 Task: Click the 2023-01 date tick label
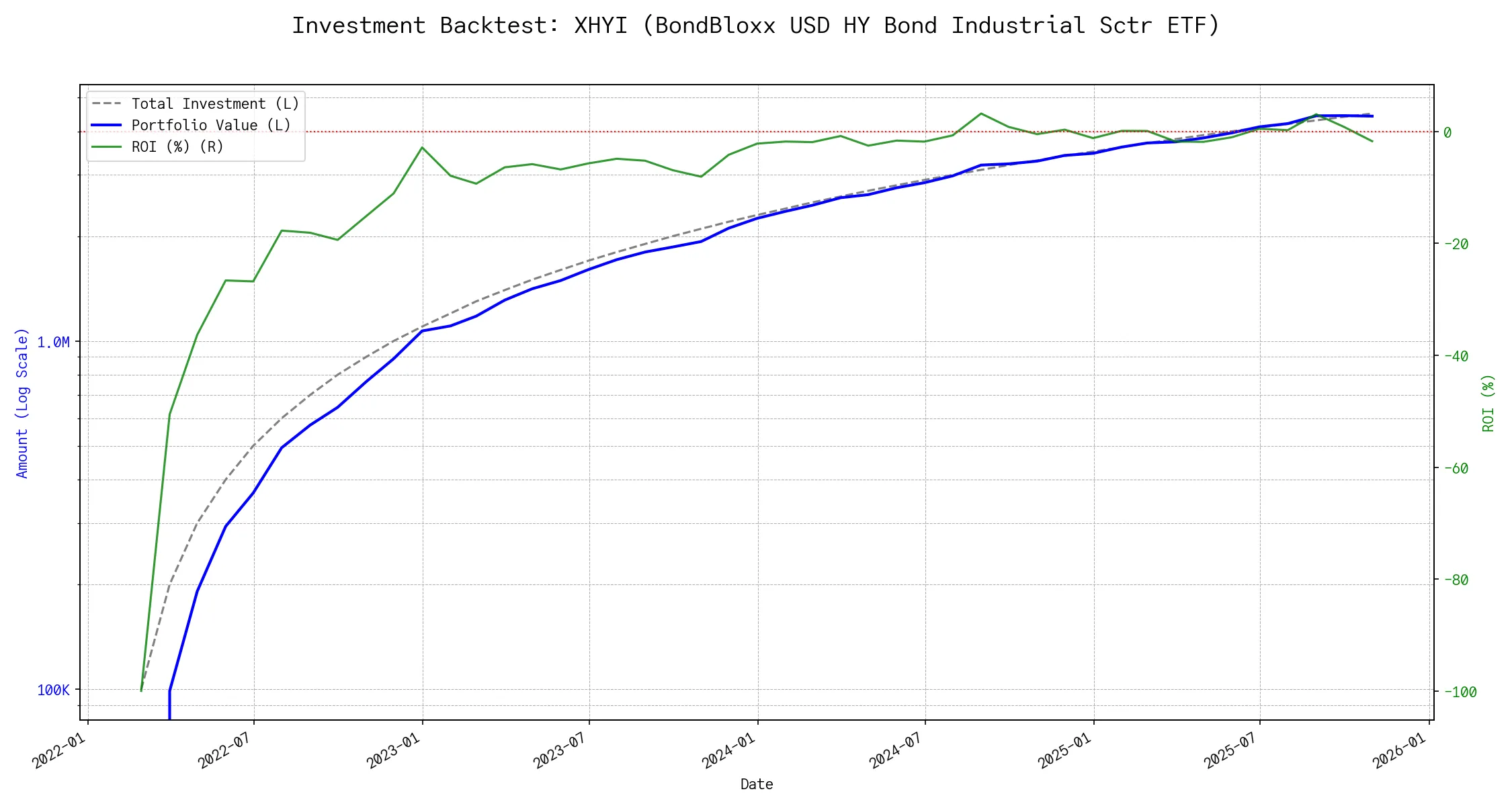coord(394,750)
